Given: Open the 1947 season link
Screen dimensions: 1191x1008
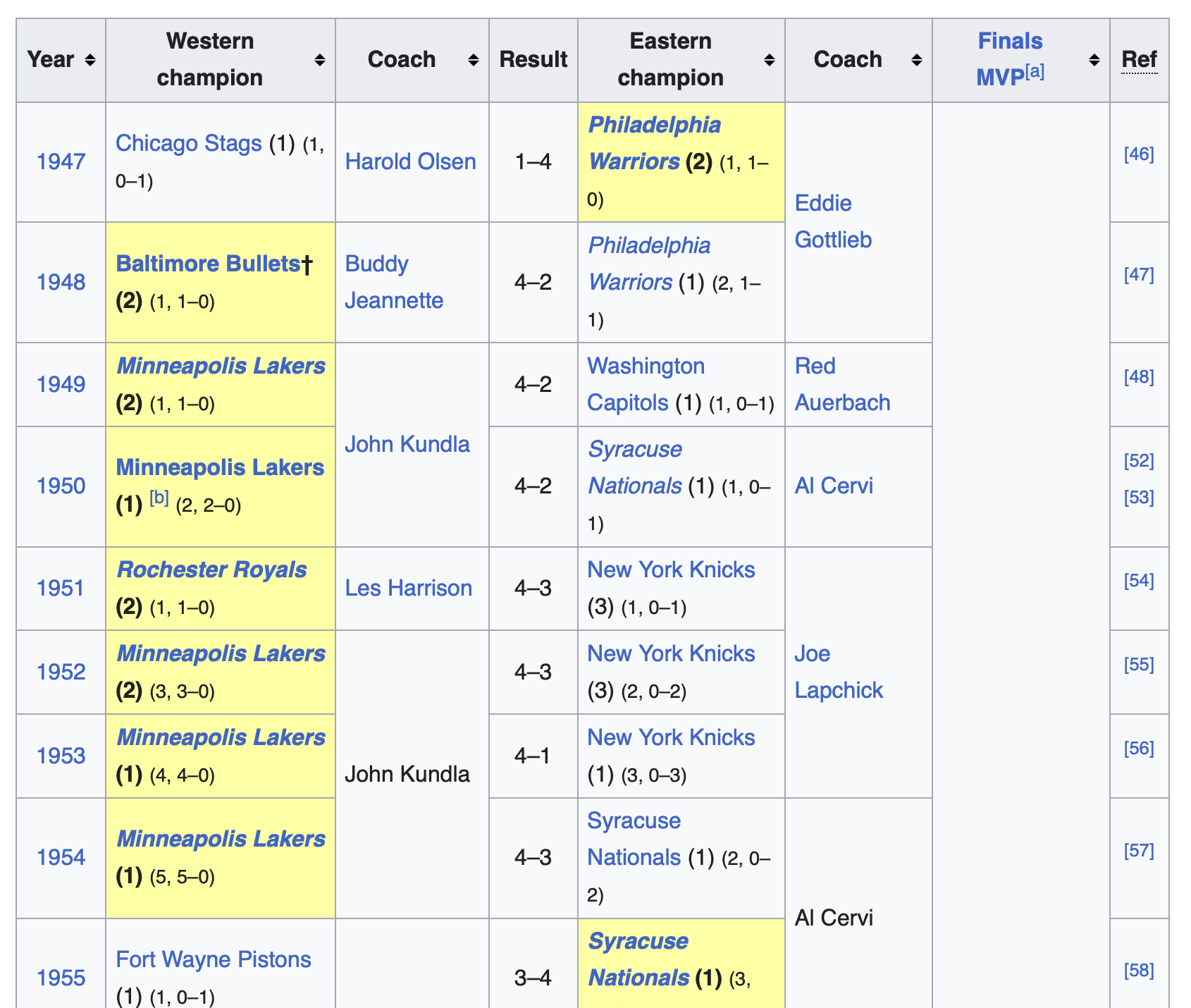Looking at the screenshot, I should point(61,162).
